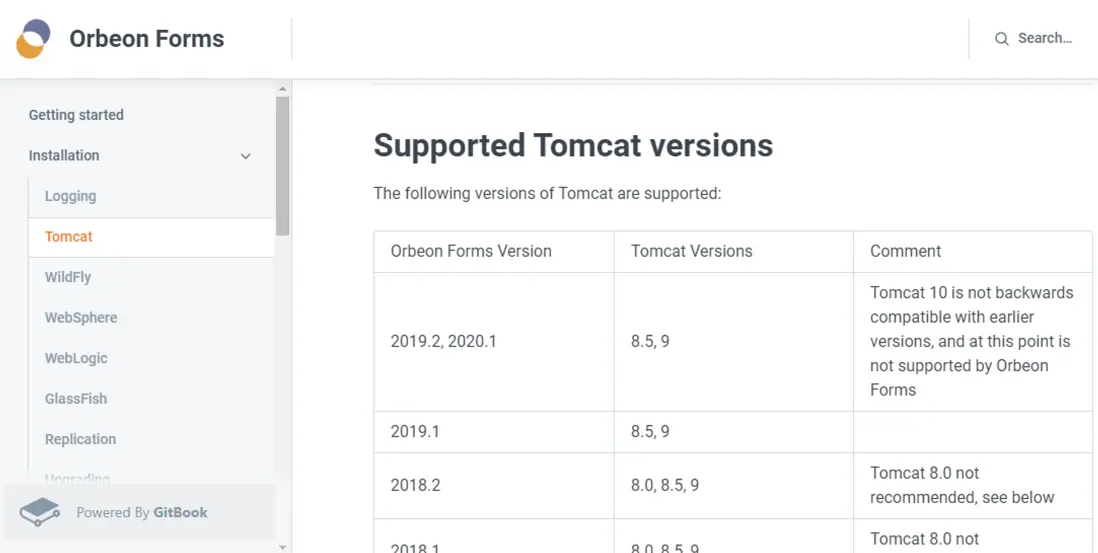Click the sidebar scrollbar thumb

[283, 165]
